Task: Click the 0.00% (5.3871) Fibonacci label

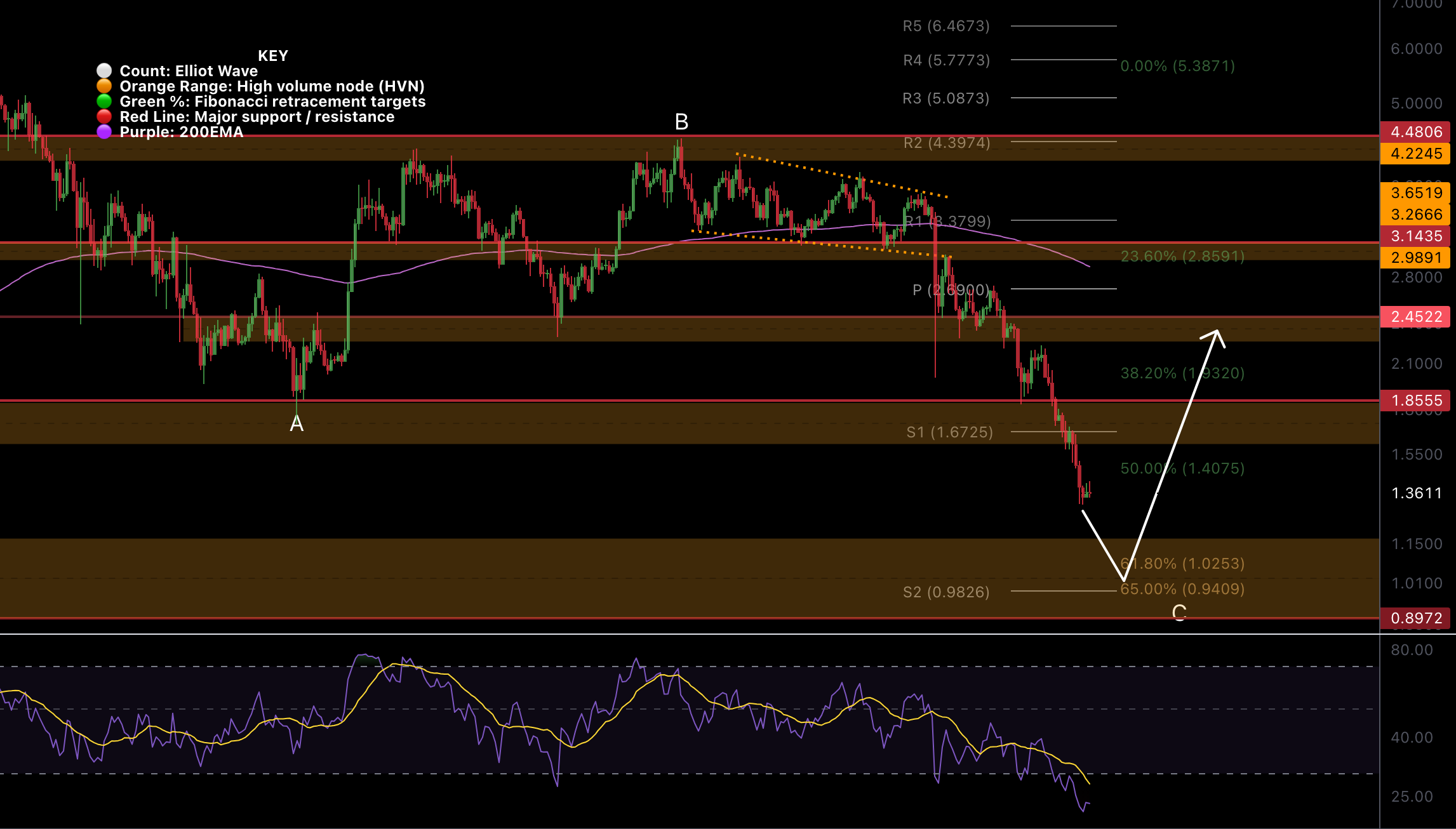Action: point(1177,66)
